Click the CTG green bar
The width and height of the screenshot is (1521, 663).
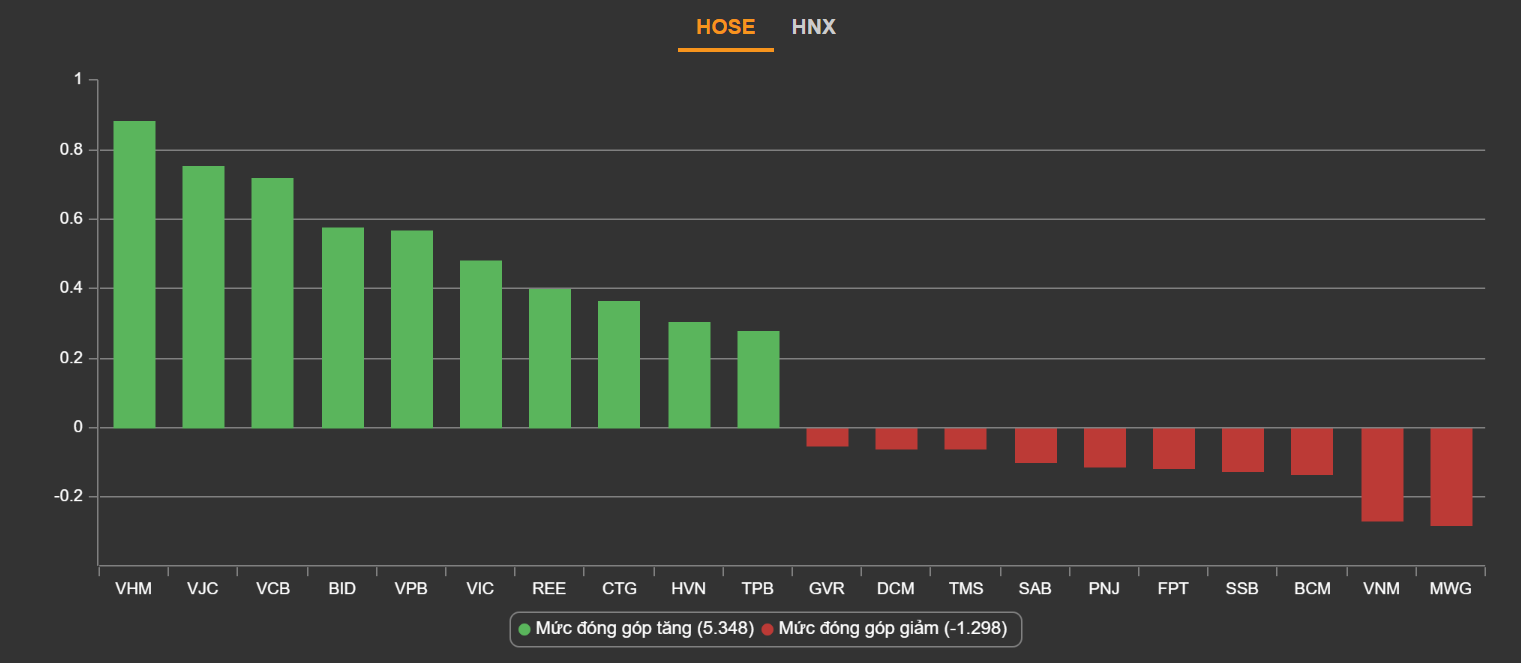tap(619, 364)
